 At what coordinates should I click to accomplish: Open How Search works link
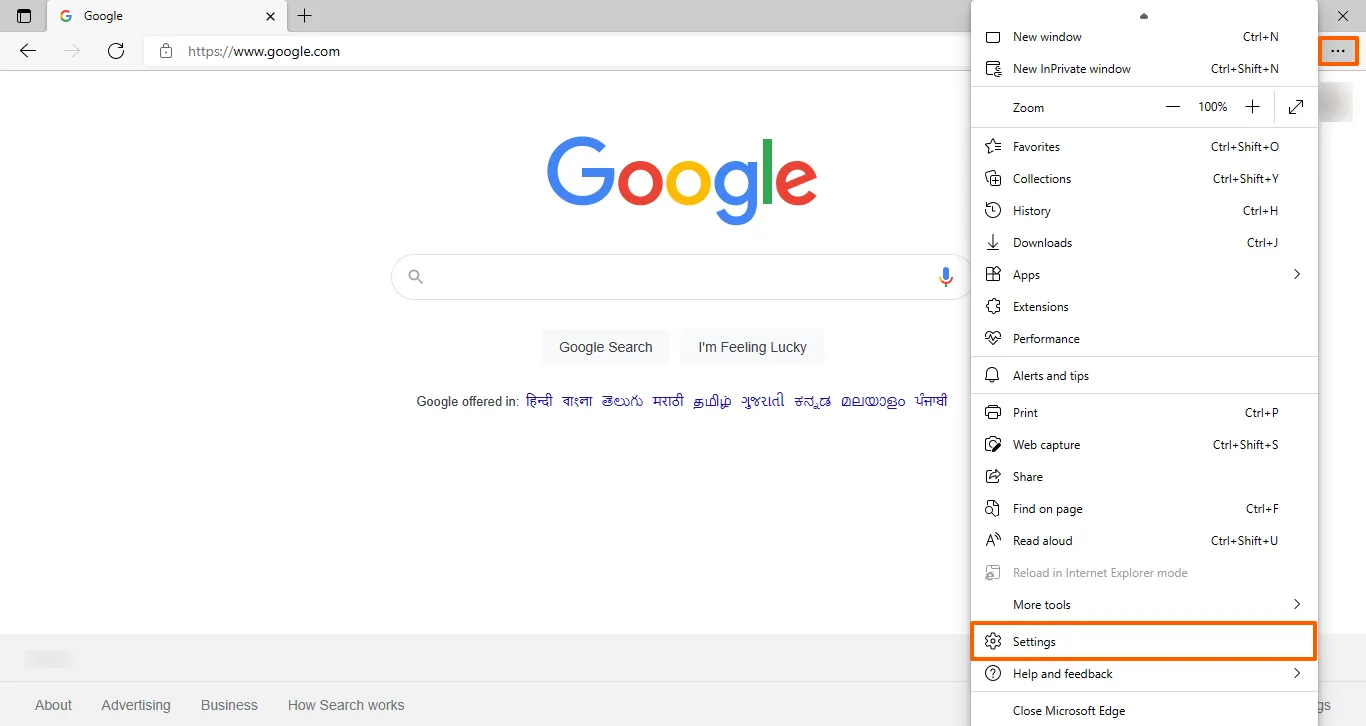[346, 705]
